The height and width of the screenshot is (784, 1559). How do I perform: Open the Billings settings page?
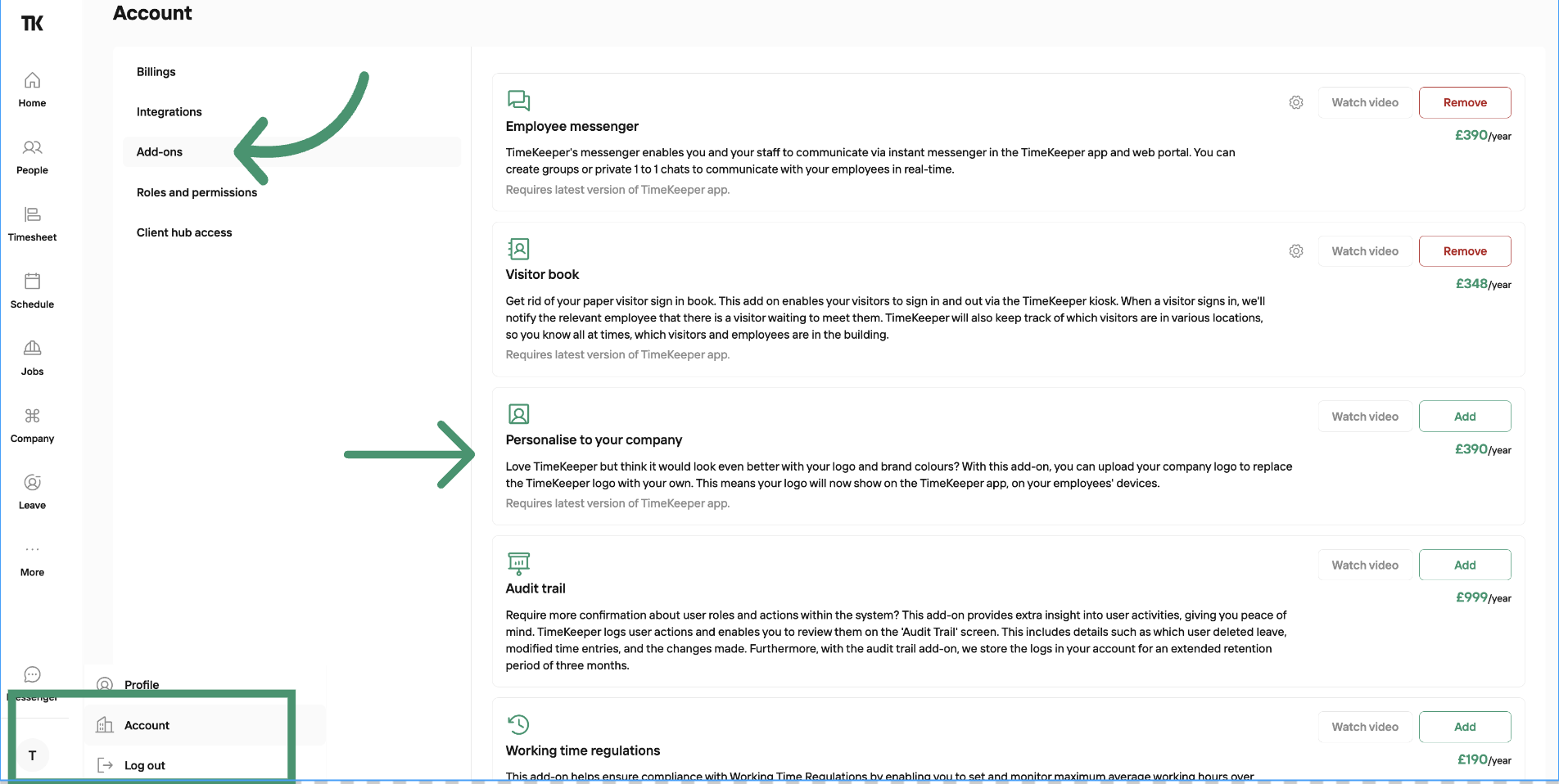pos(156,72)
